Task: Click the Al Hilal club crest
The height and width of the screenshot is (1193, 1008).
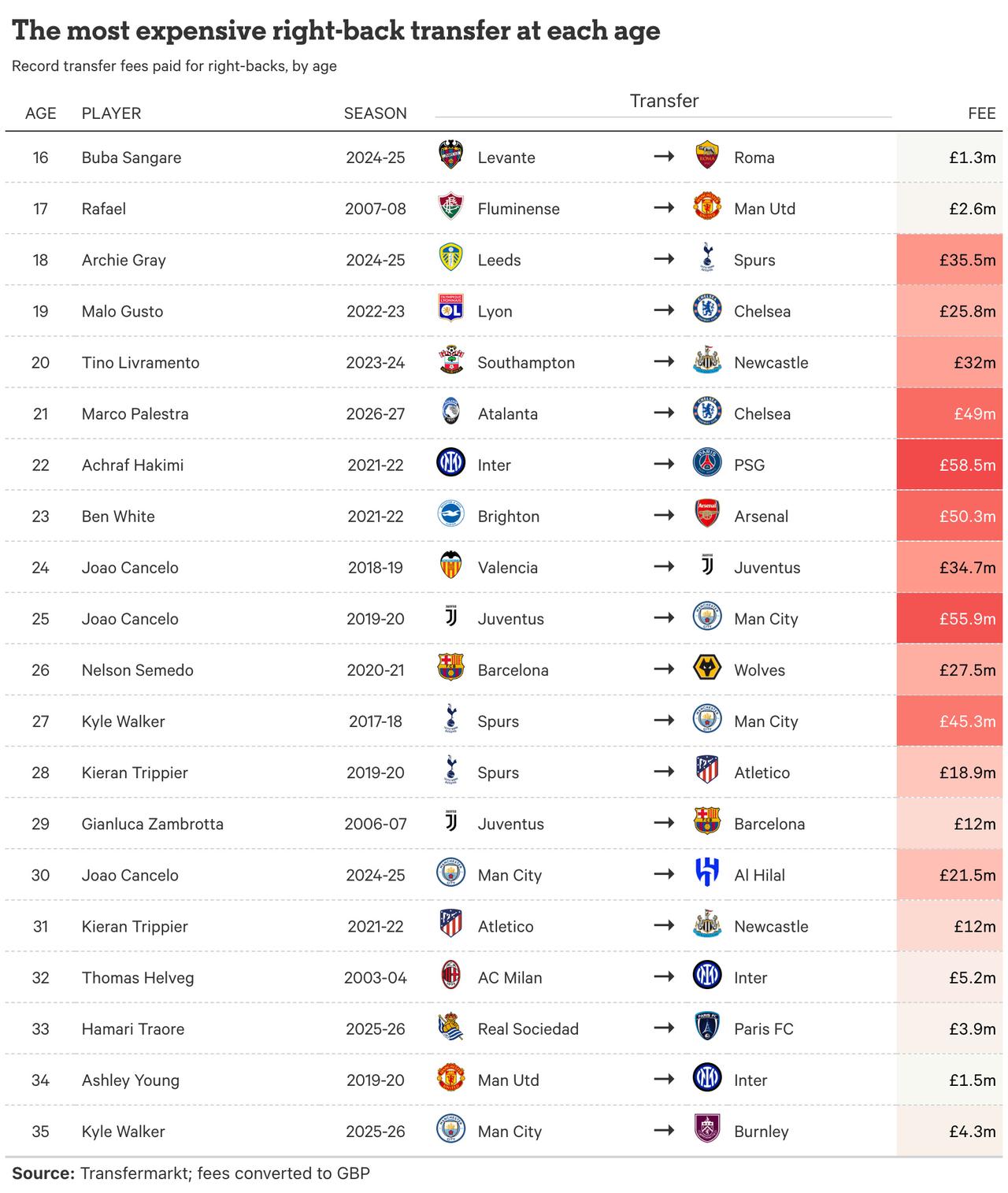Action: coord(707,874)
